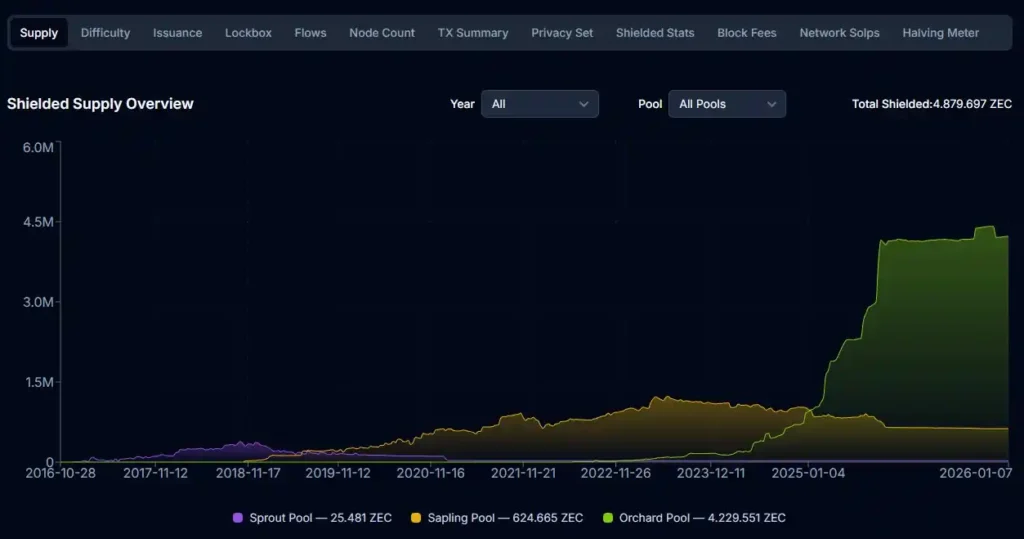The width and height of the screenshot is (1024, 539).
Task: Click the green Orchard Pool color swatch
Action: click(x=608, y=518)
